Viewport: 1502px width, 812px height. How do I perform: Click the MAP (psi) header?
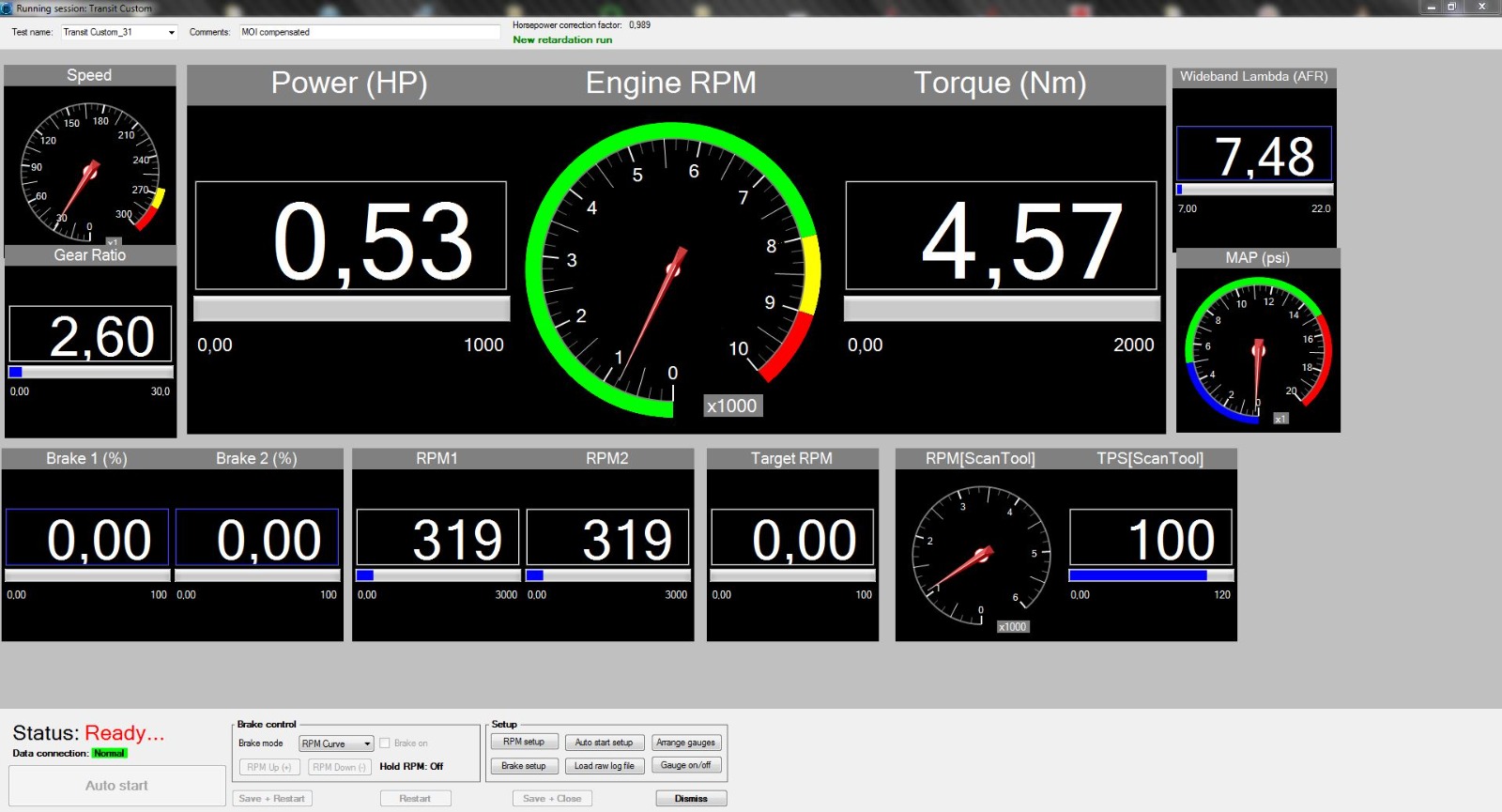(1258, 258)
